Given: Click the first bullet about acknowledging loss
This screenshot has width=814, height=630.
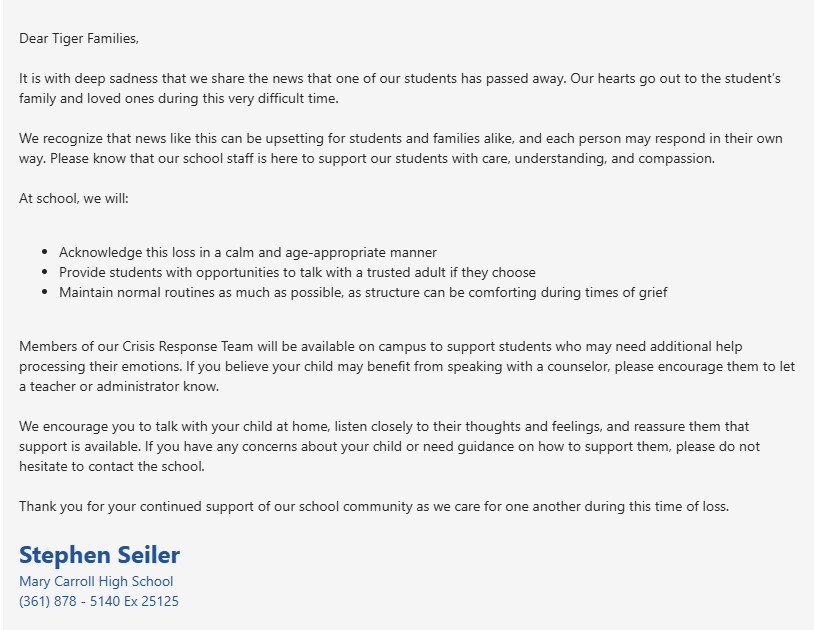Looking at the screenshot, I should click(248, 252).
